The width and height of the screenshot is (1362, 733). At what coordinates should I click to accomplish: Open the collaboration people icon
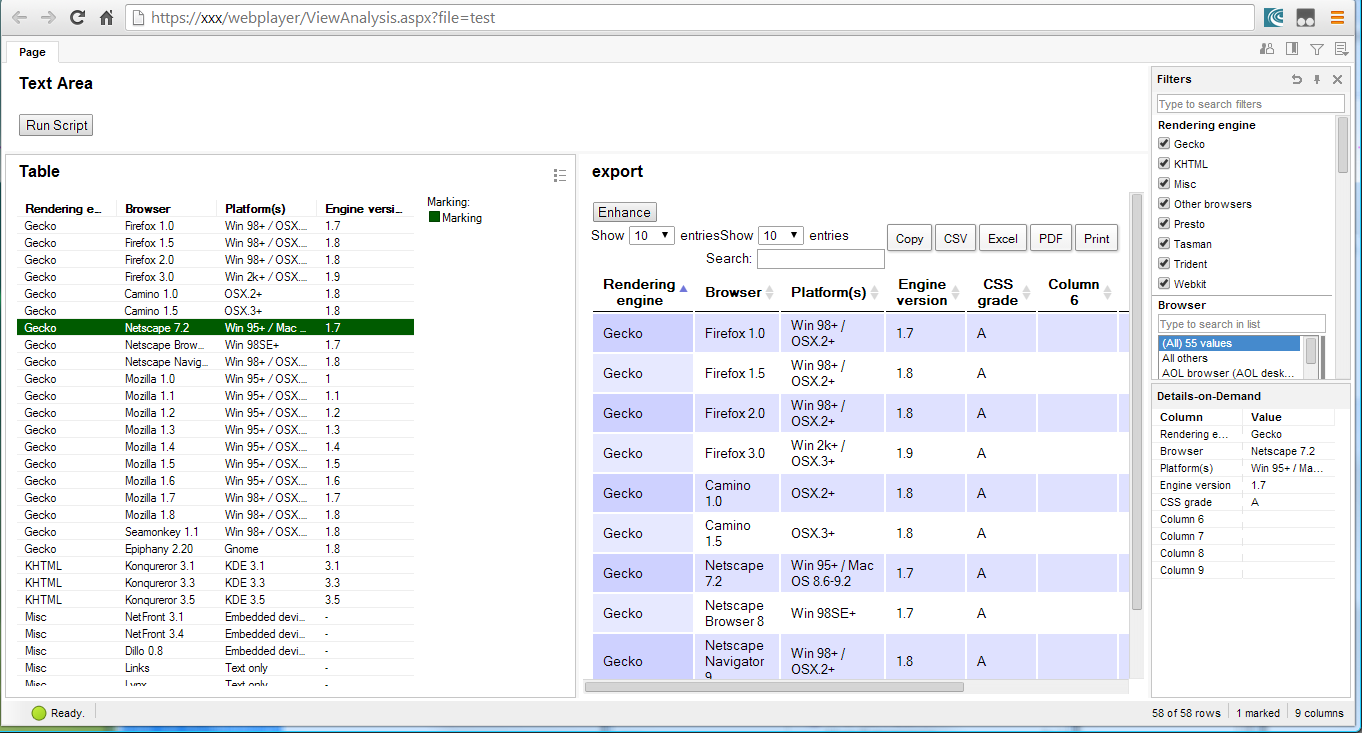click(x=1267, y=48)
